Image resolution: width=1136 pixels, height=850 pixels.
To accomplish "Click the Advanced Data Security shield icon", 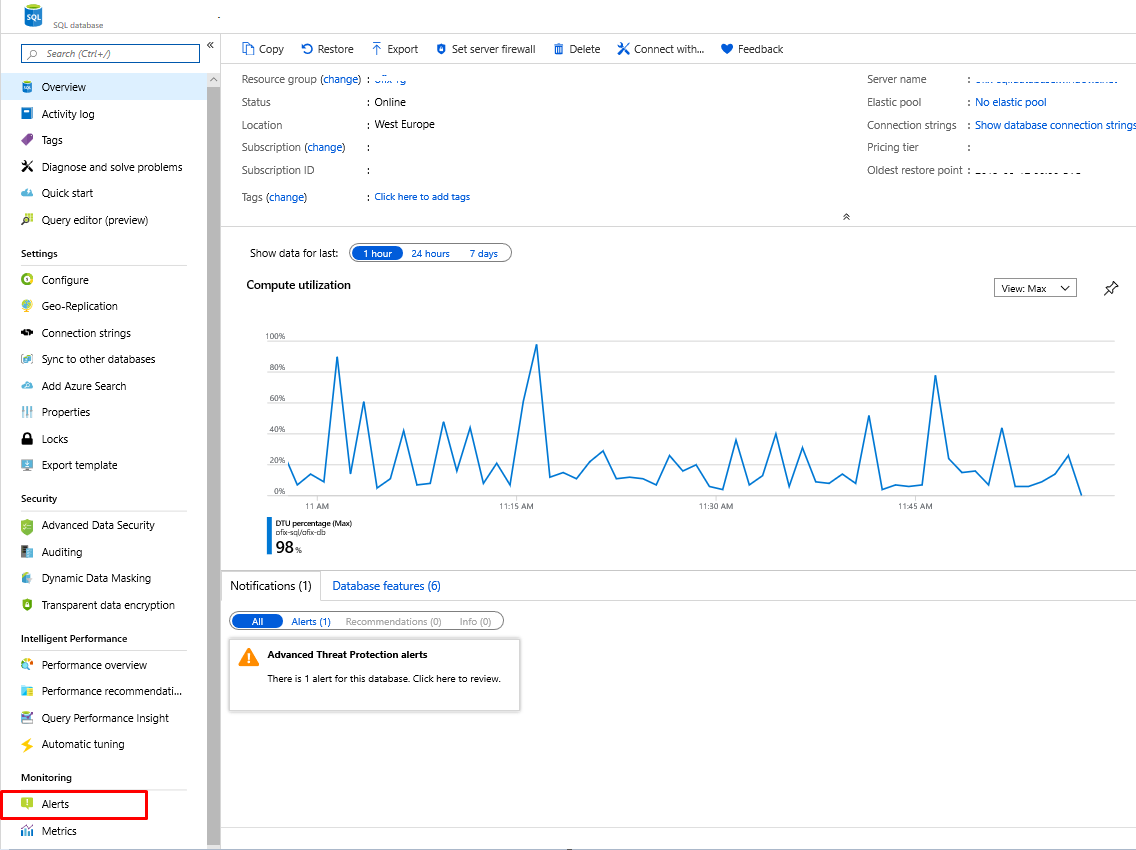I will [27, 525].
